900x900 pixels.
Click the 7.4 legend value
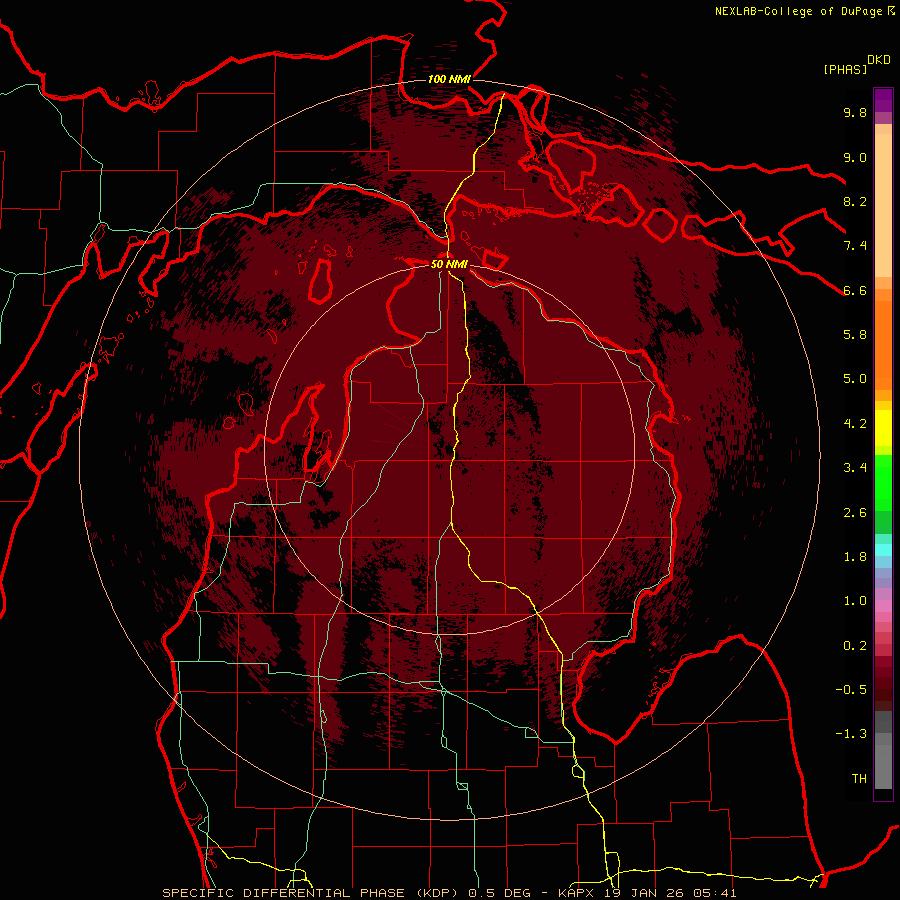(855, 246)
